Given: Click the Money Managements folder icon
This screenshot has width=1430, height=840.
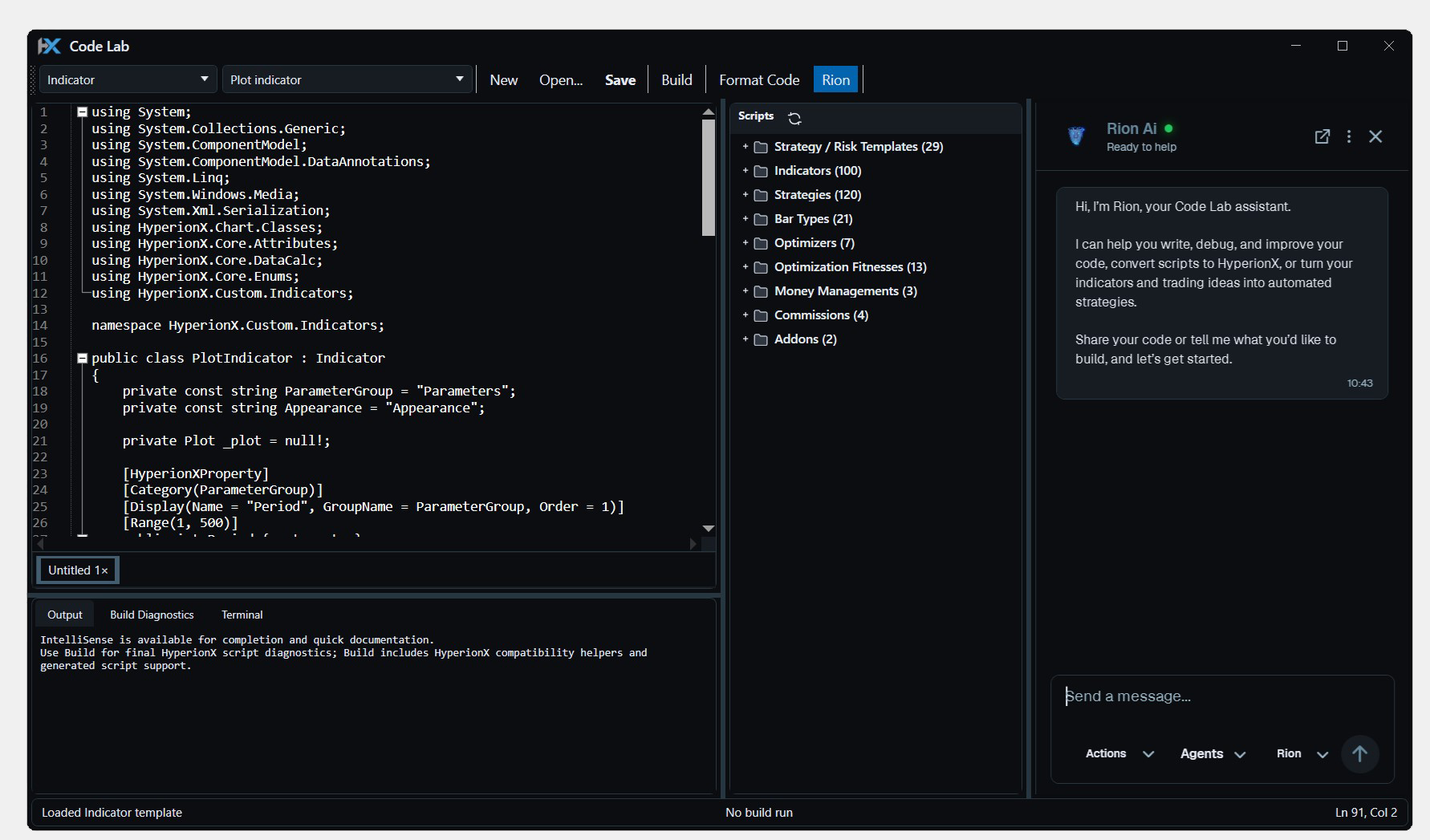Looking at the screenshot, I should tap(761, 291).
